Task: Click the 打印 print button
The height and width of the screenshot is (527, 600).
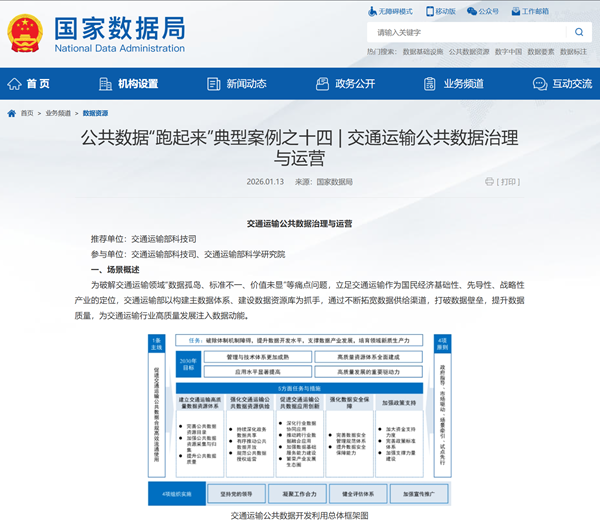Action: click(503, 182)
